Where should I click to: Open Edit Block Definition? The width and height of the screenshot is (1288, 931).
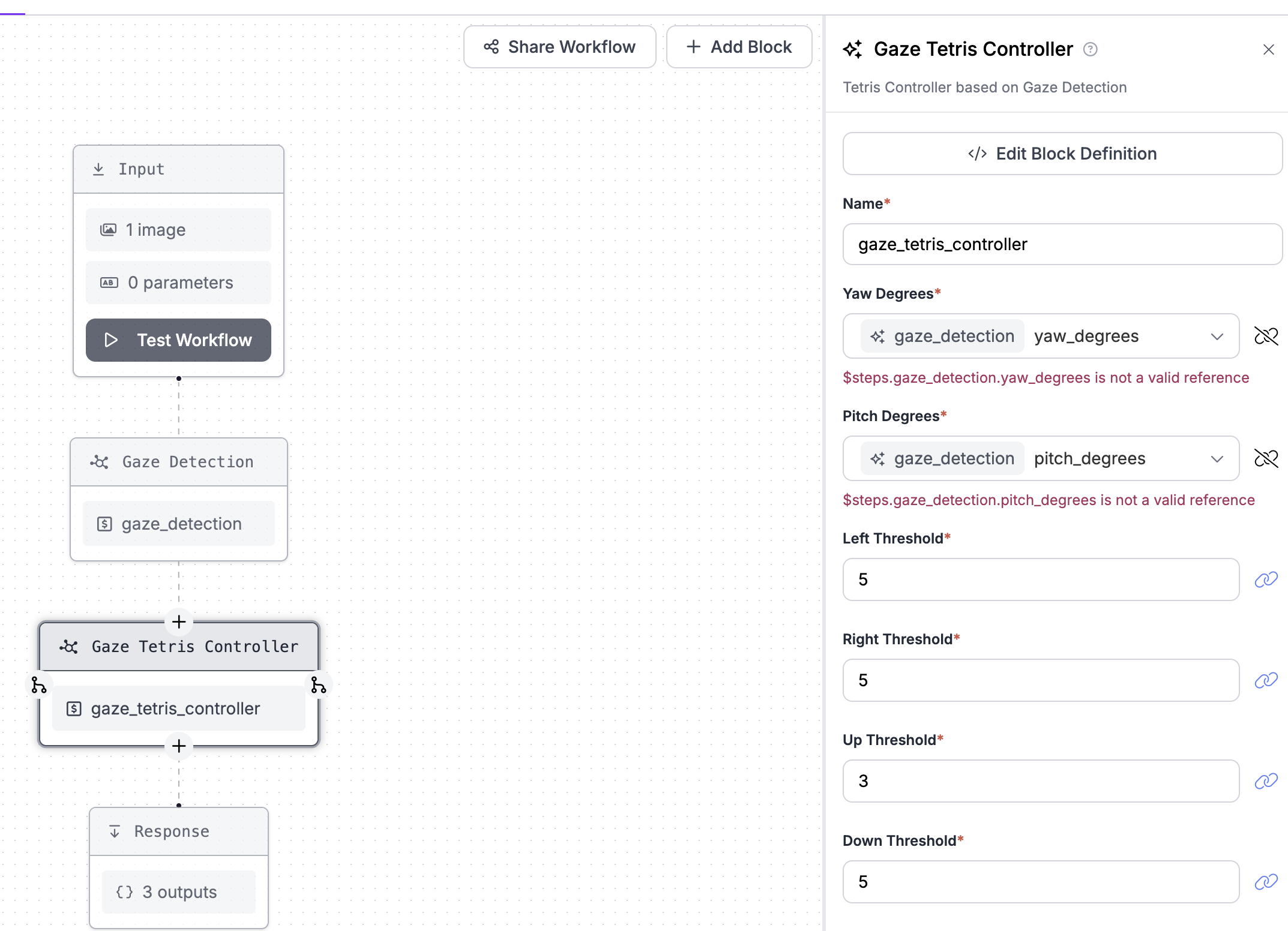click(1062, 154)
